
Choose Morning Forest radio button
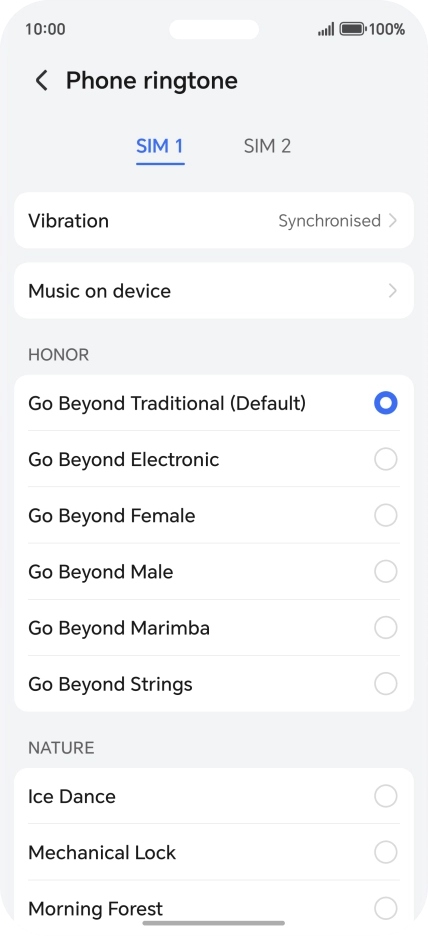pyautogui.click(x=386, y=908)
